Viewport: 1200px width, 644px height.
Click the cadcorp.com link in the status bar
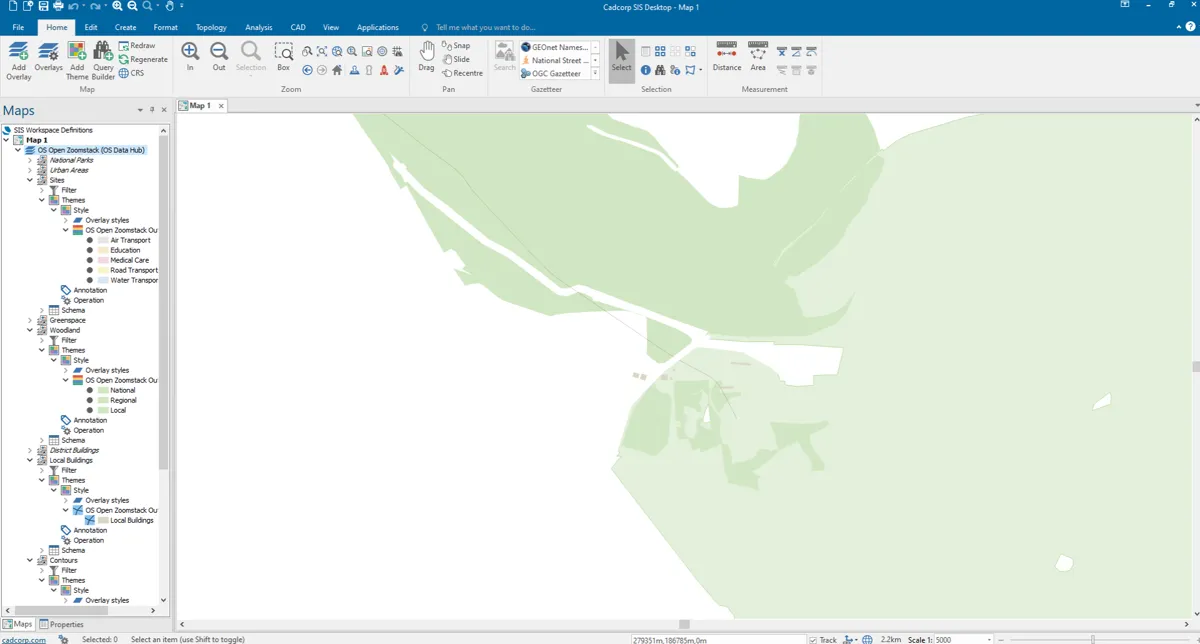[22, 638]
